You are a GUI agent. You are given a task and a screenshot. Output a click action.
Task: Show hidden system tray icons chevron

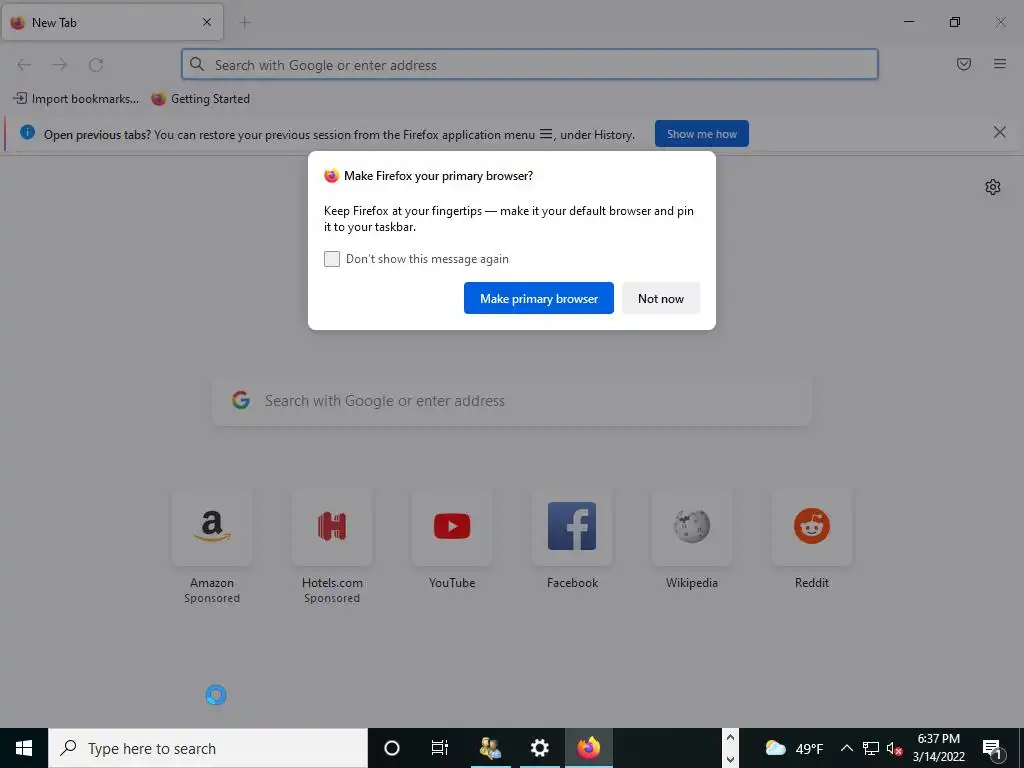click(846, 748)
